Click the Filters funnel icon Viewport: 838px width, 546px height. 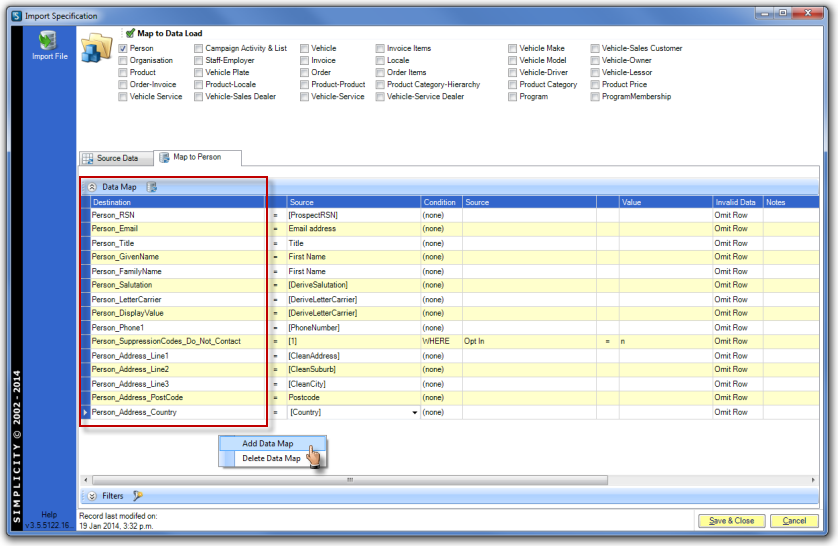coord(137,496)
